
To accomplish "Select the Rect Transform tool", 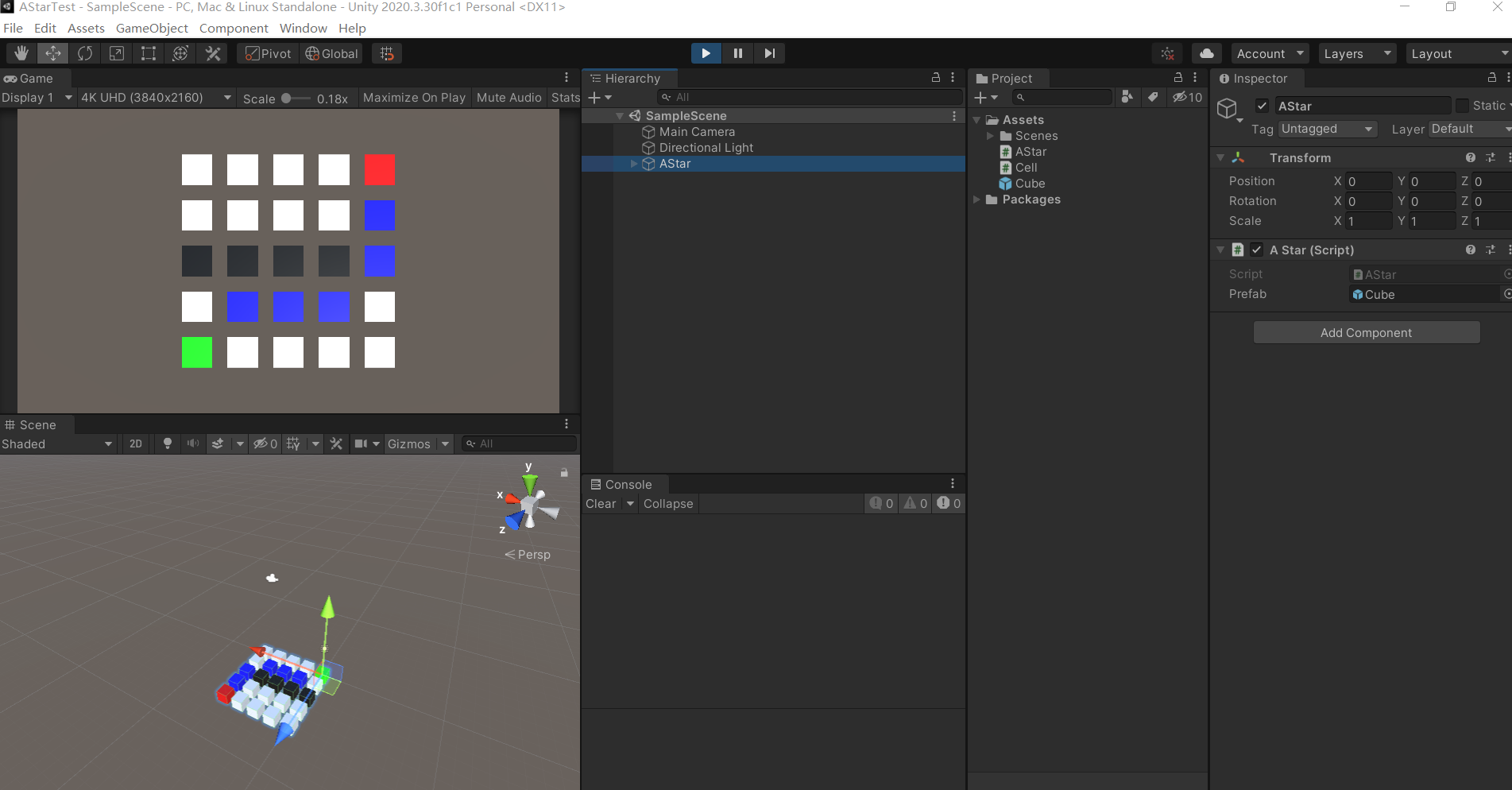I will pyautogui.click(x=149, y=53).
